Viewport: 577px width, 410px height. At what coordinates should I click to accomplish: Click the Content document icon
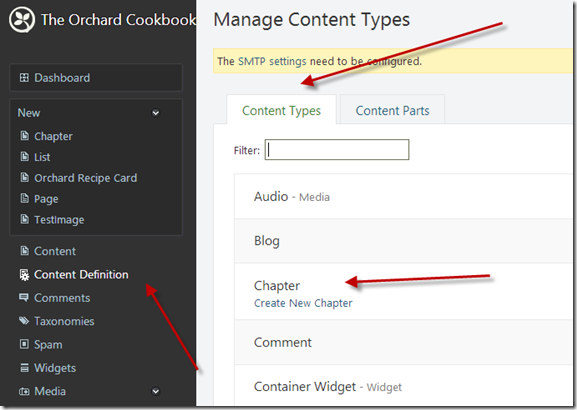pyautogui.click(x=24, y=251)
